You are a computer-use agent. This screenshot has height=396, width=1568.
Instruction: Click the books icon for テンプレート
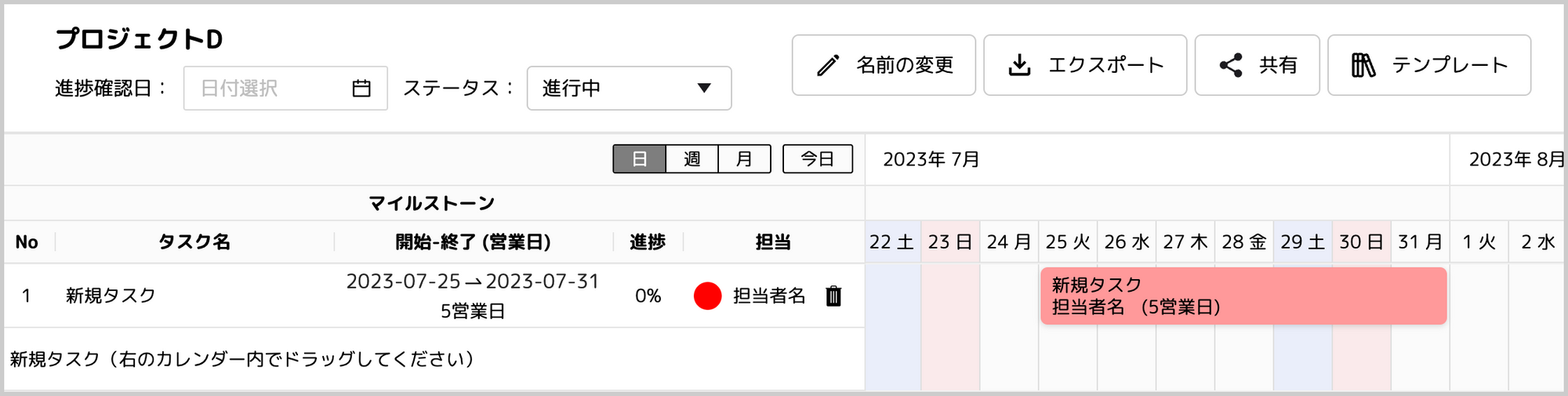[x=1363, y=65]
